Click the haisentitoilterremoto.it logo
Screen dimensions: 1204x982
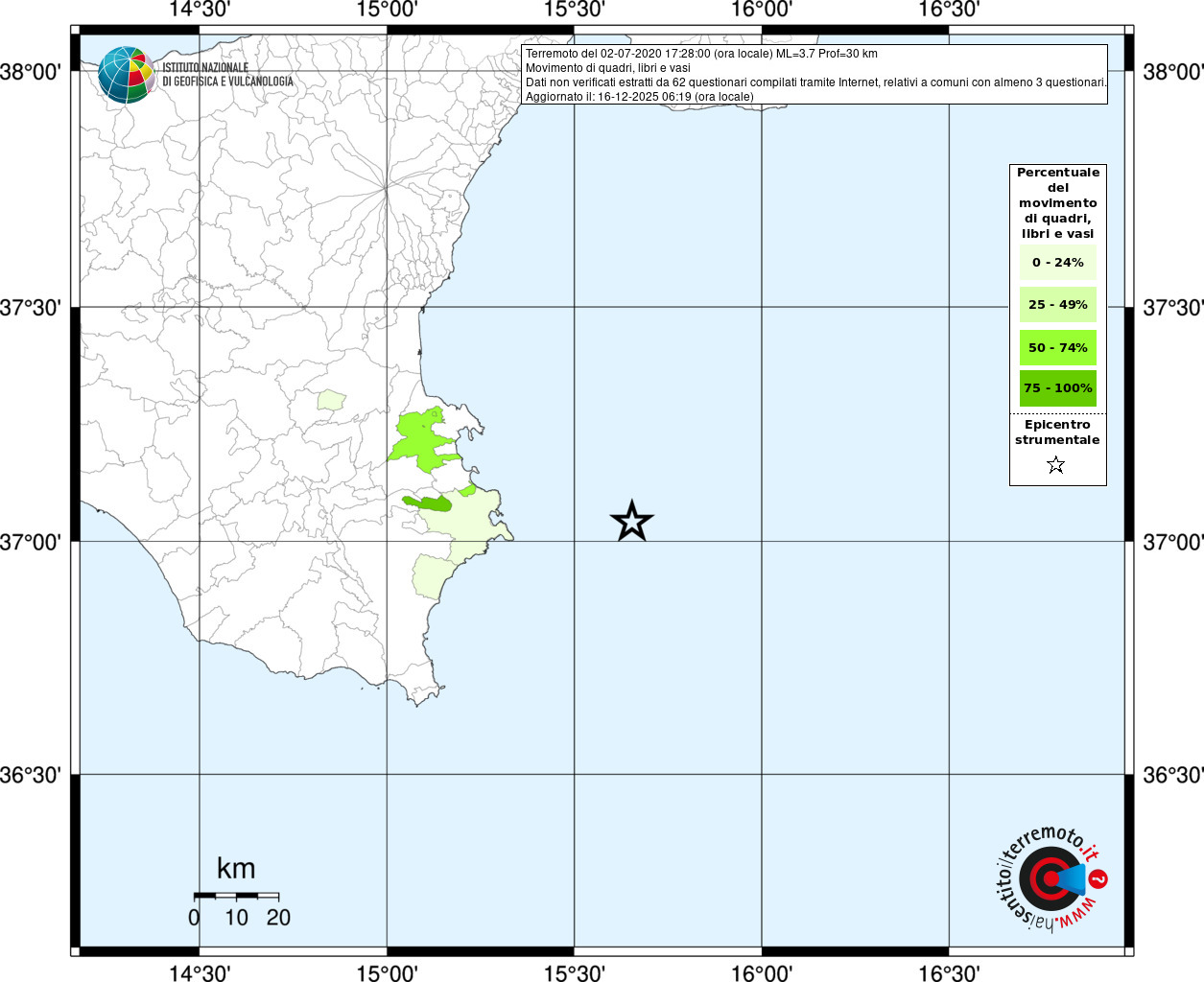point(1051,880)
